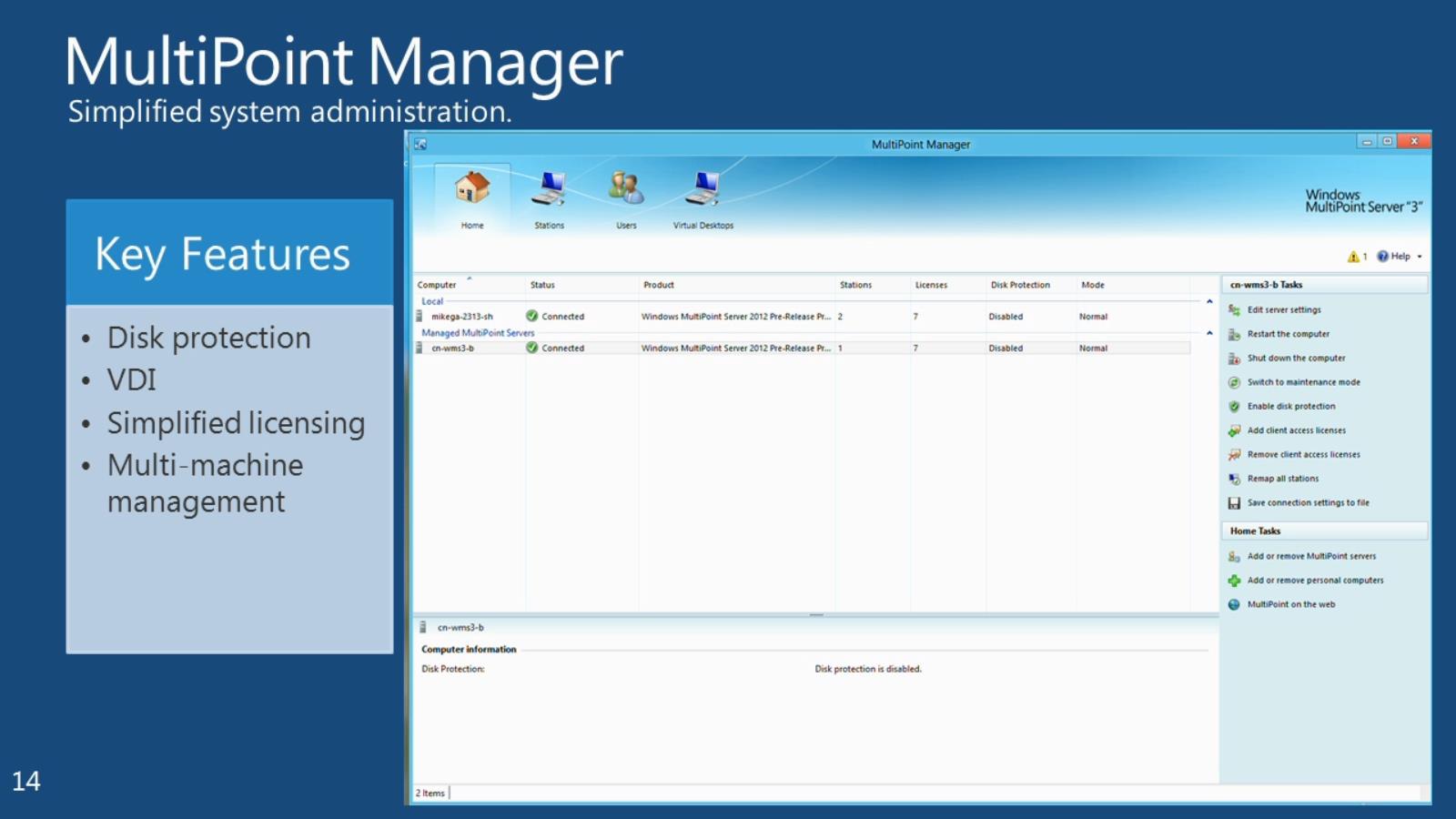Click the MultiPoint Manager window system icon
Viewport: 1456px width, 819px height.
click(420, 144)
